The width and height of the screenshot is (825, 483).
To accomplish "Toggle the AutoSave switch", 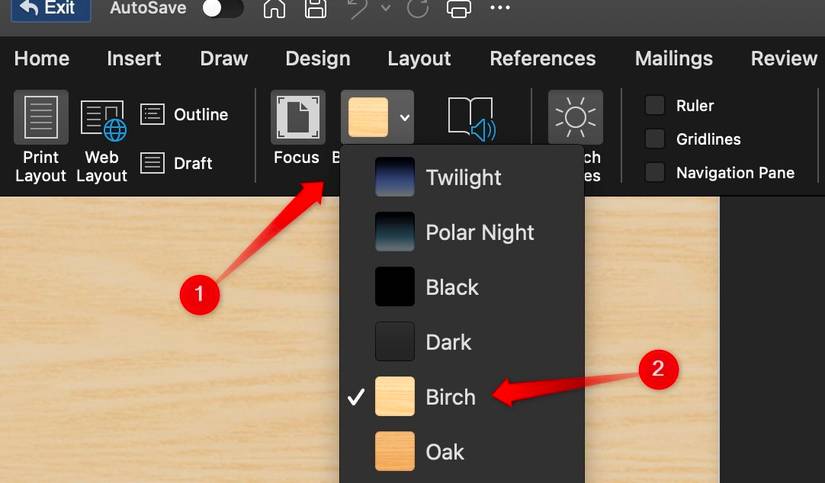I will [222, 9].
